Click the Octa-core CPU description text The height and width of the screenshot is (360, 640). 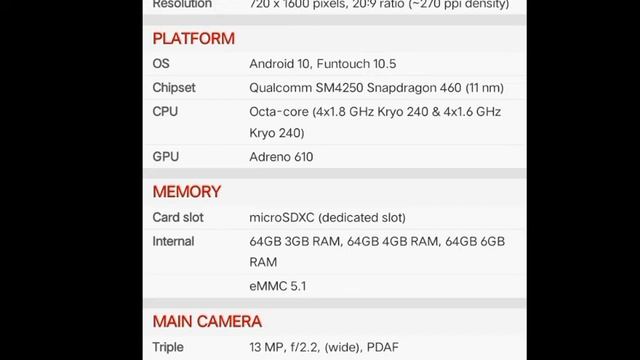(375, 122)
